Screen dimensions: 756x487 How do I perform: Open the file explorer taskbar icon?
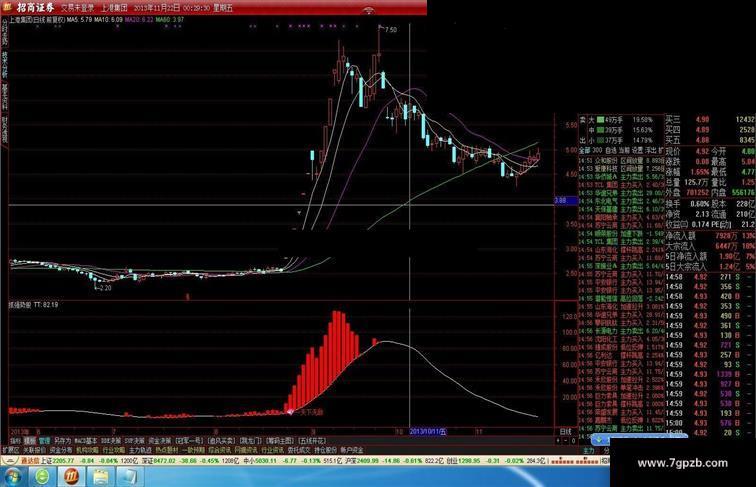100,477
